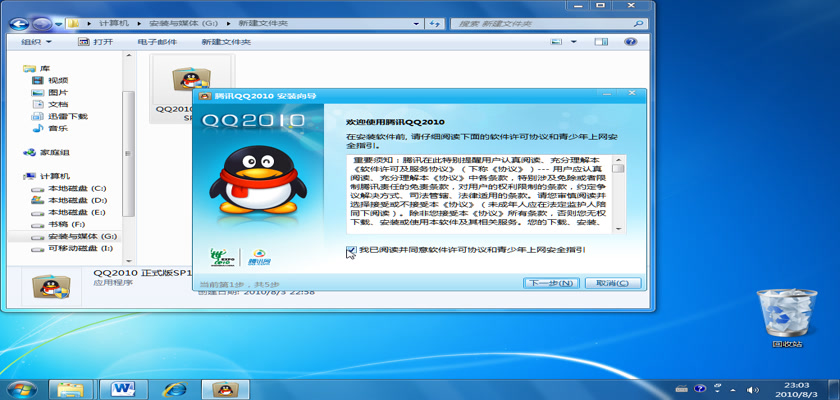Open Microsoft Word from the taskbar
Viewport: 840px width, 400px height.
(x=125, y=387)
